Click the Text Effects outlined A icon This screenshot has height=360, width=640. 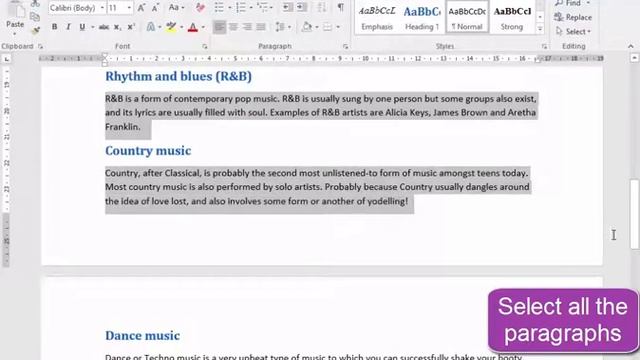pyautogui.click(x=151, y=27)
